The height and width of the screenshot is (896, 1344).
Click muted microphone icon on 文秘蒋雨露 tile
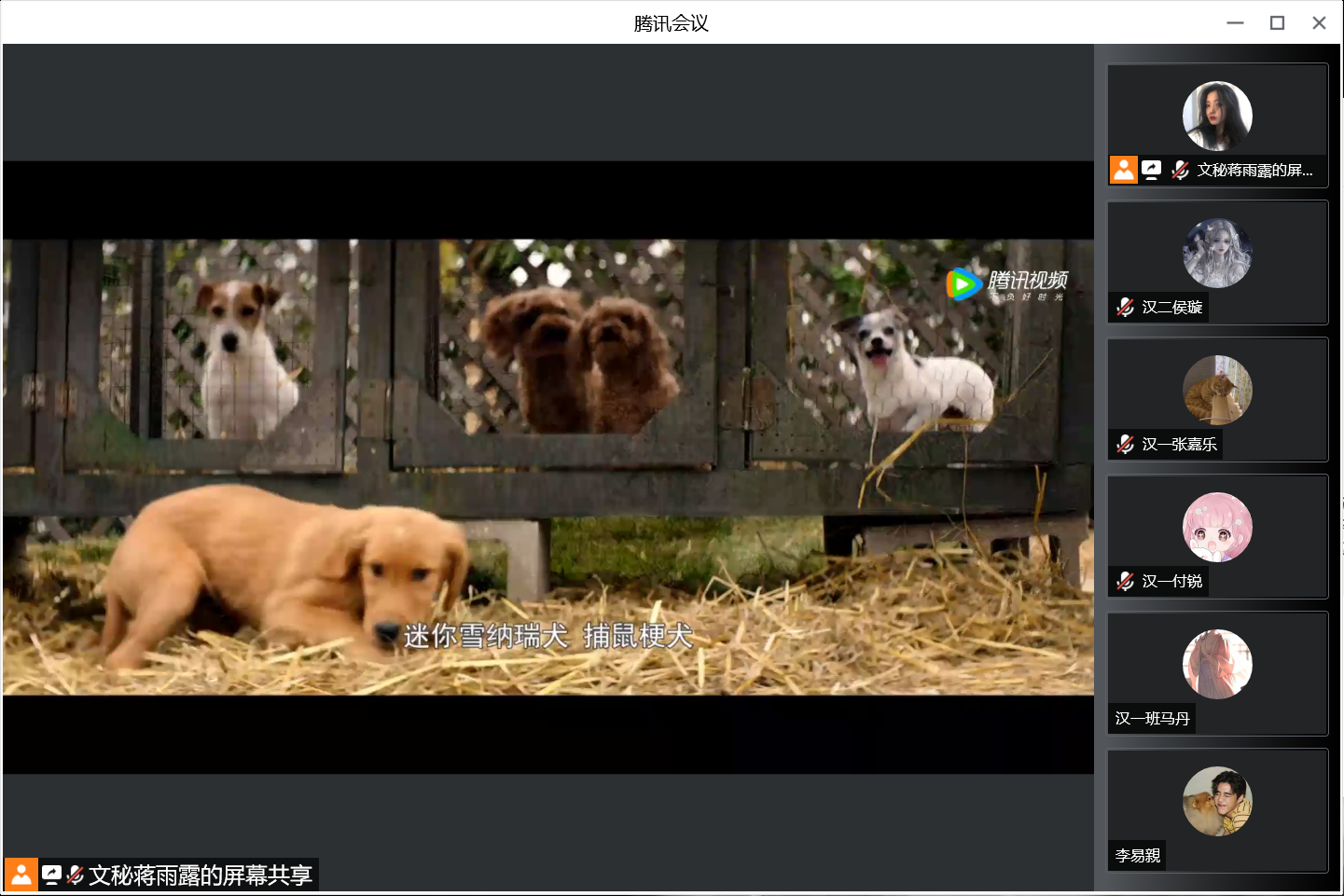tap(1180, 170)
